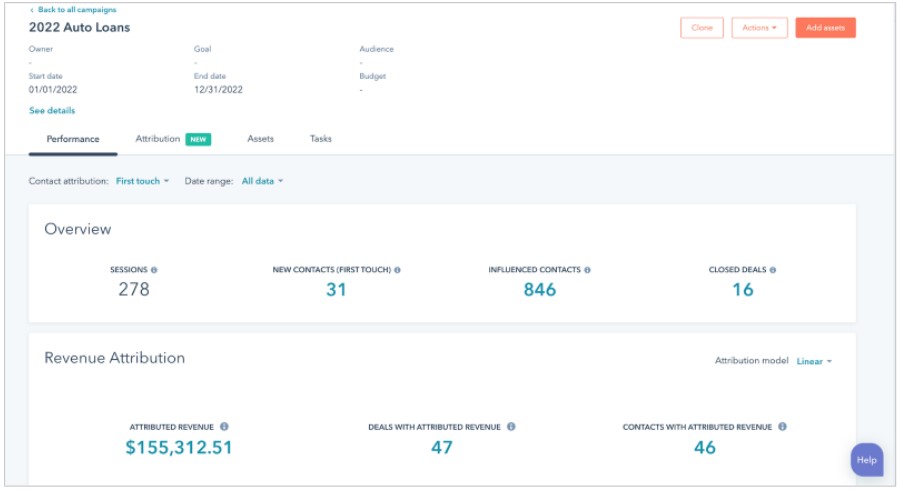Click the Sessions count 278
899x491 pixels.
[x=134, y=290]
